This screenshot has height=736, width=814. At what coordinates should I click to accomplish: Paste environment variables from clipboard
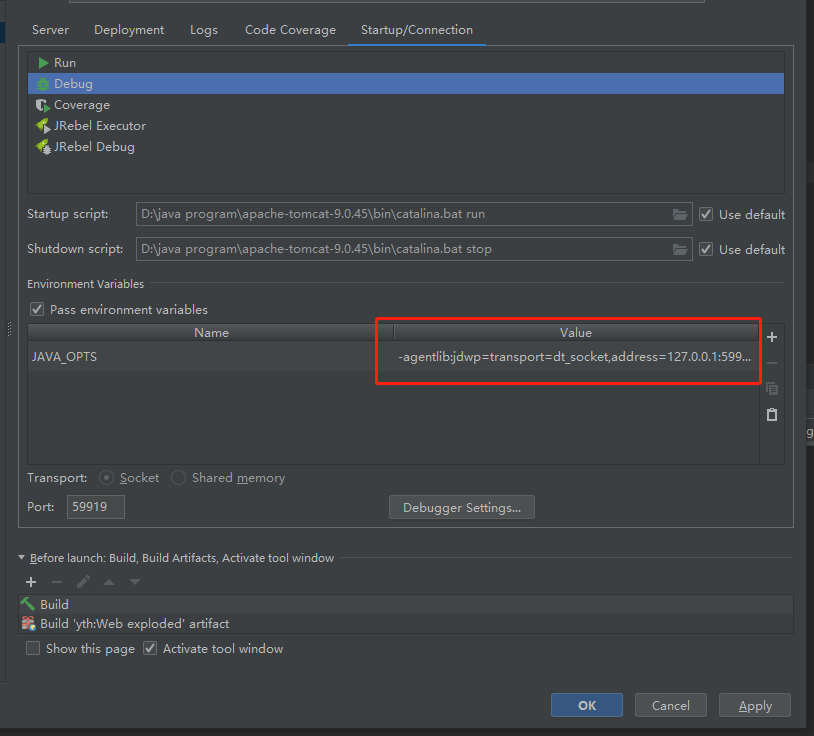click(x=771, y=414)
